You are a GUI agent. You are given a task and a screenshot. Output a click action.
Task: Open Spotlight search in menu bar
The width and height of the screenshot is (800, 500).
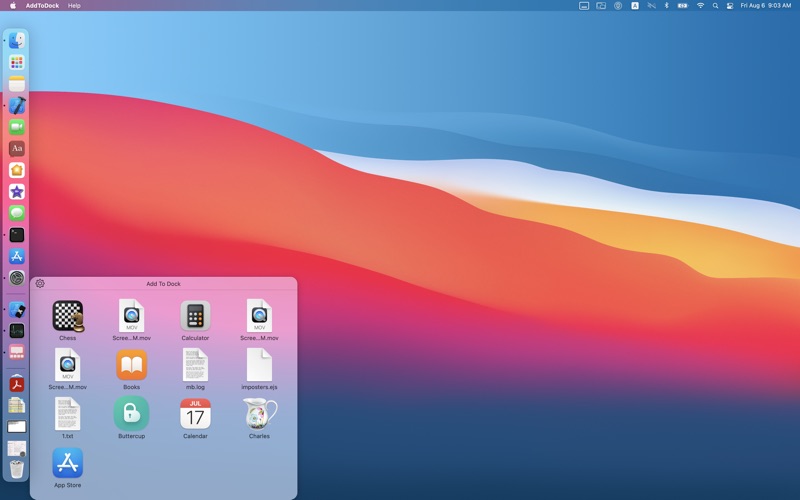tap(715, 6)
